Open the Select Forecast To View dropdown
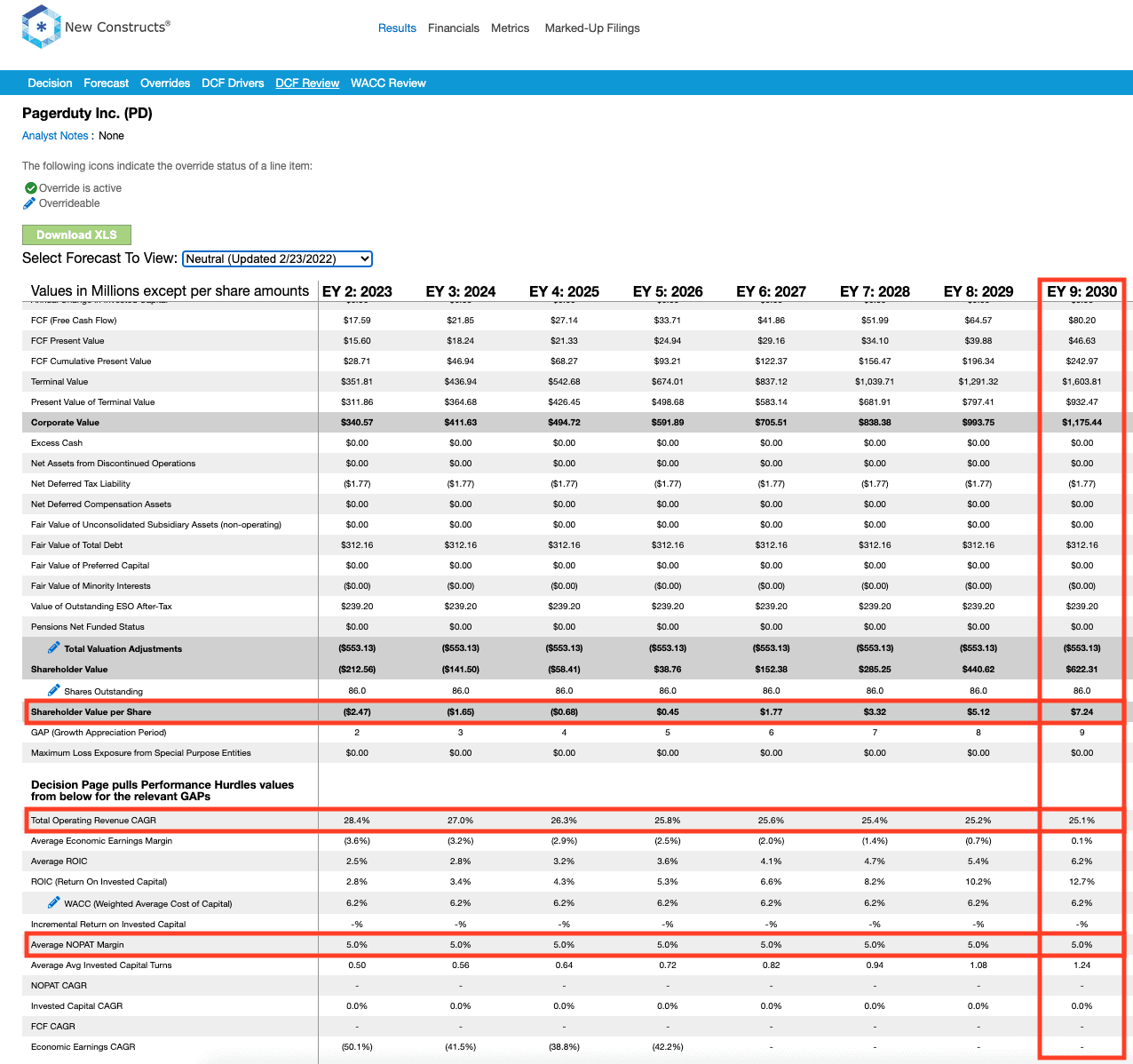Screen dimensions: 1133x1064 (x=277, y=258)
